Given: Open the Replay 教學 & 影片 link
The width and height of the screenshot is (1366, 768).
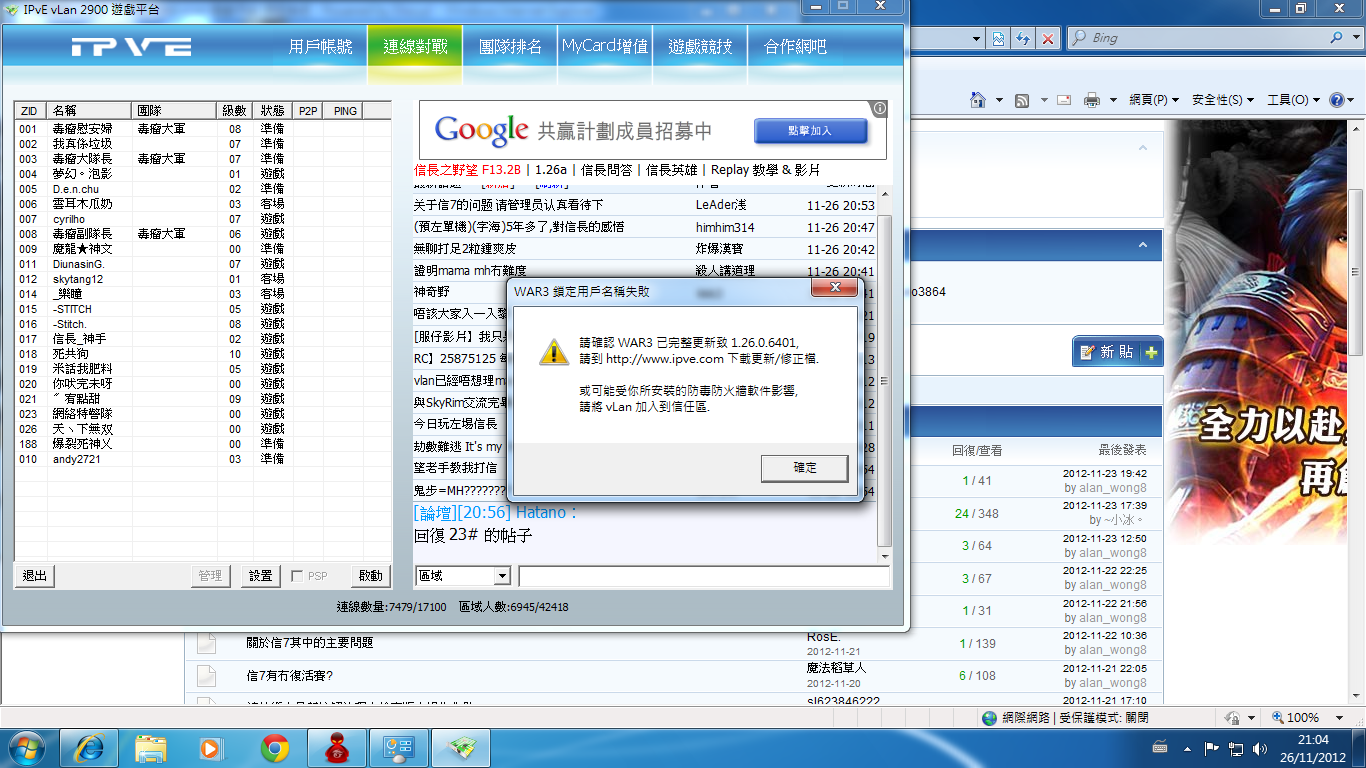Looking at the screenshot, I should coord(765,170).
